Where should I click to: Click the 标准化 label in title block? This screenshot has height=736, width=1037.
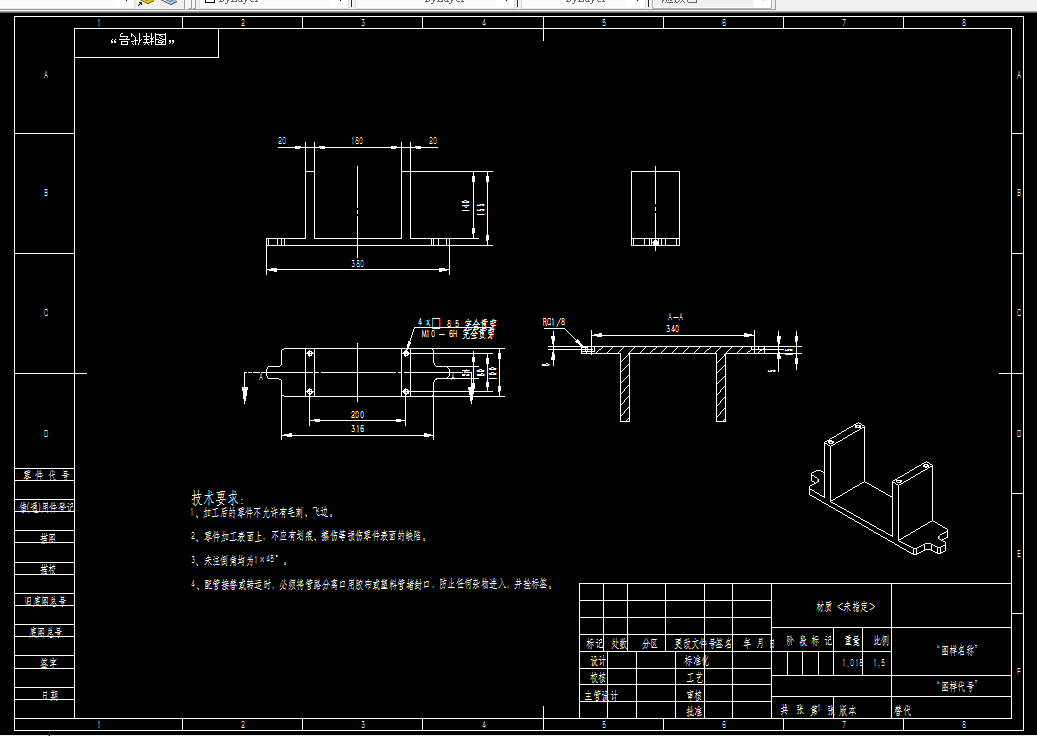point(696,661)
